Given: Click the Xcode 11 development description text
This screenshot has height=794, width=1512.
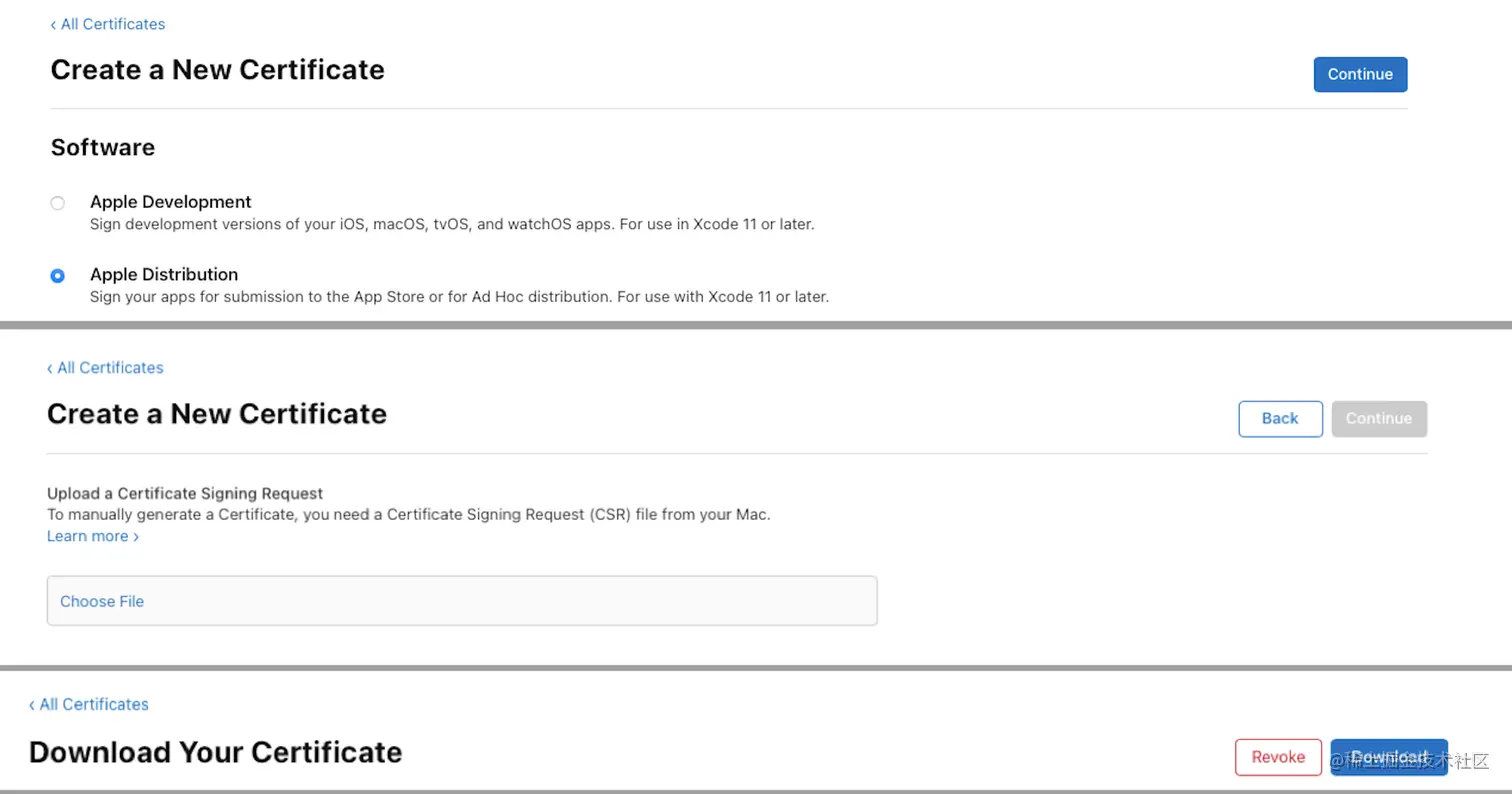Looking at the screenshot, I should [452, 224].
